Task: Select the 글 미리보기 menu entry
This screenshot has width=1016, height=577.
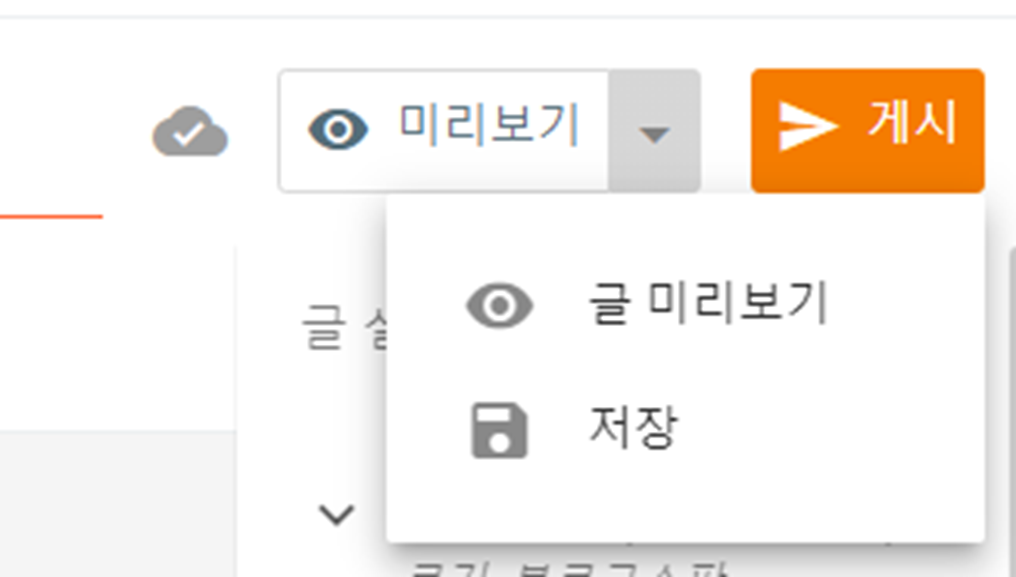Action: 686,305
